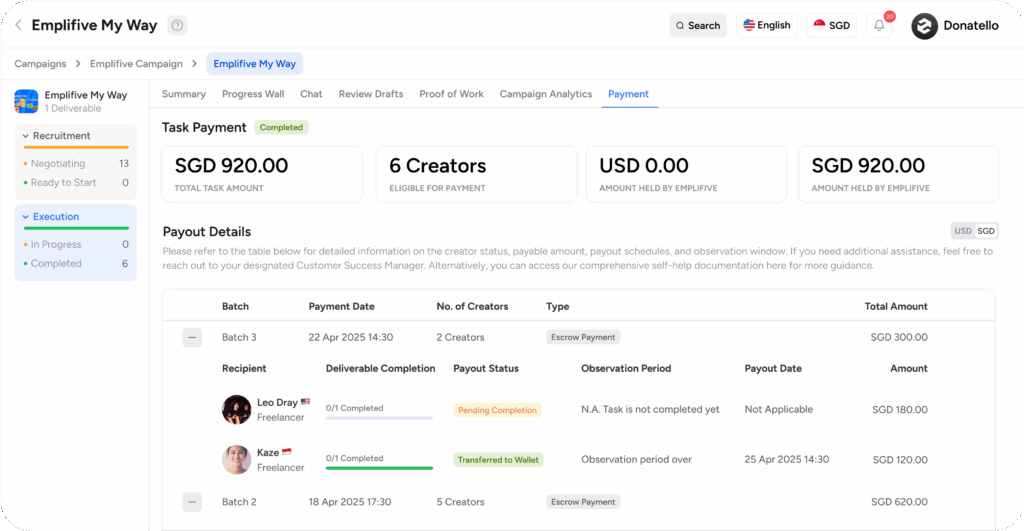This screenshot has height=531, width=1024.
Task: Select the Payment tab
Action: [x=628, y=94]
